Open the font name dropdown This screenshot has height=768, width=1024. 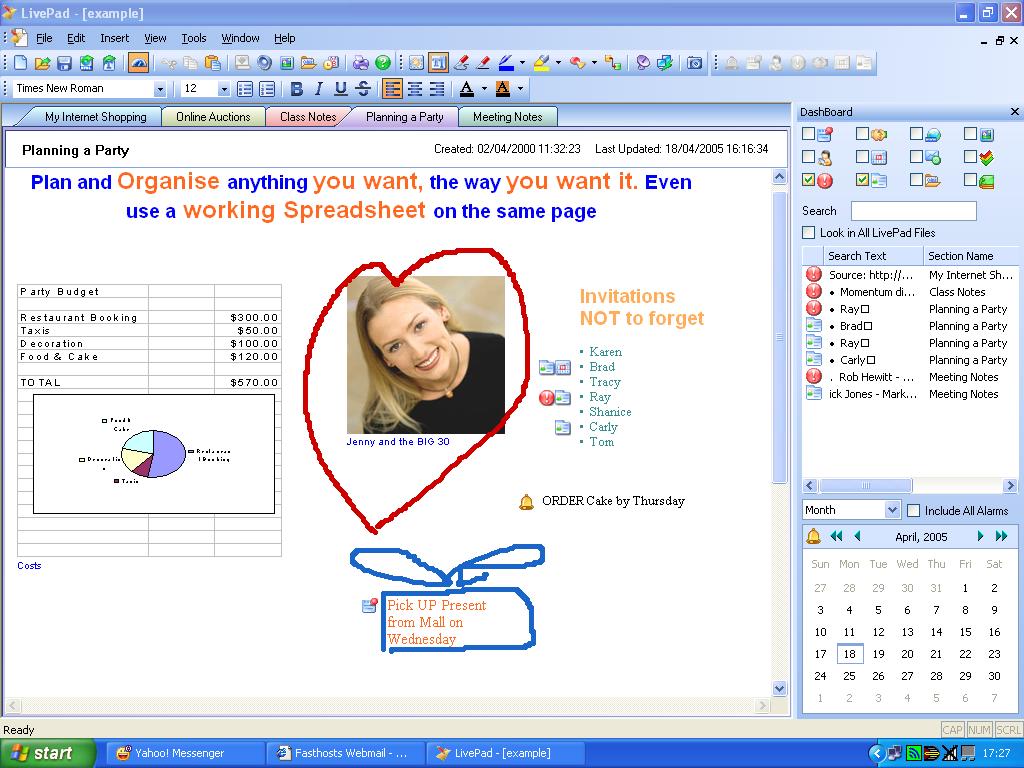[x=159, y=89]
